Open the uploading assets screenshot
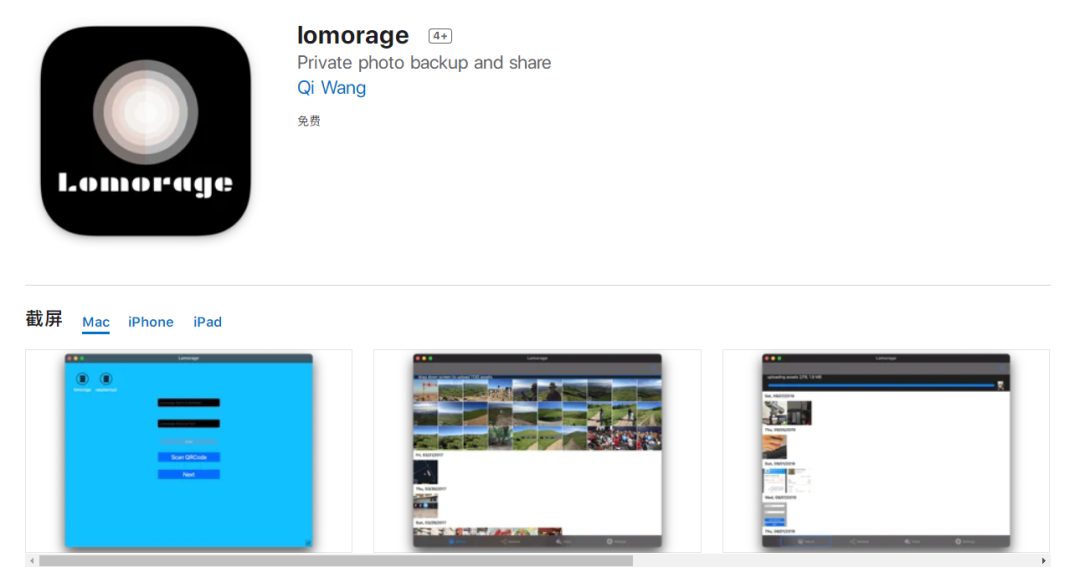 (886, 451)
